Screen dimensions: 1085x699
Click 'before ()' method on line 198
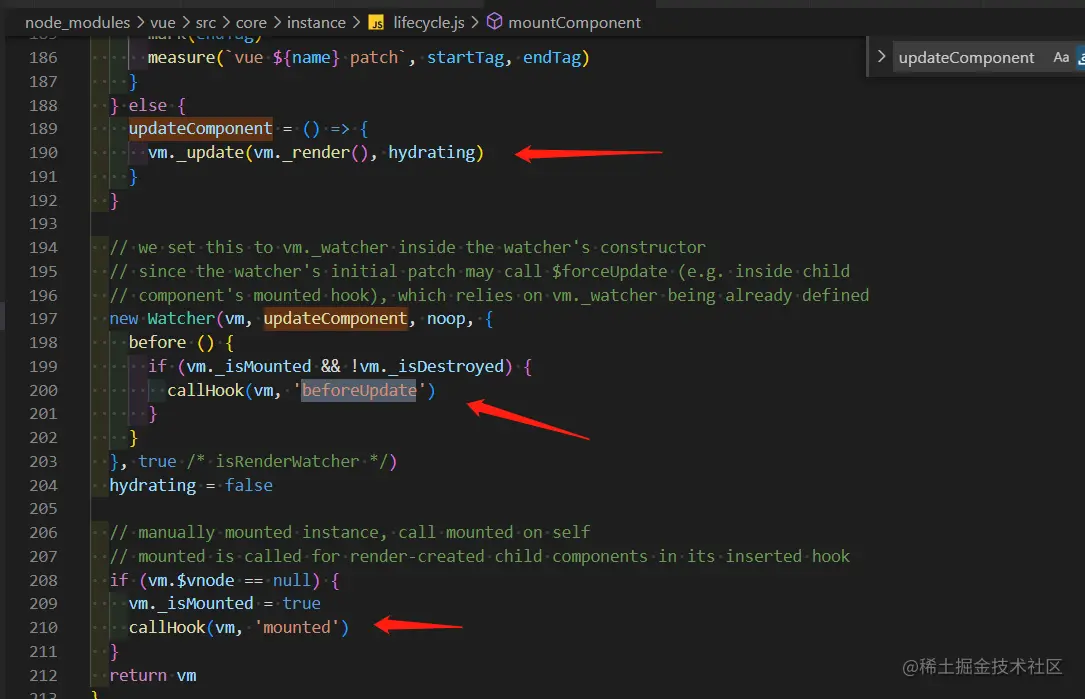pos(172,343)
